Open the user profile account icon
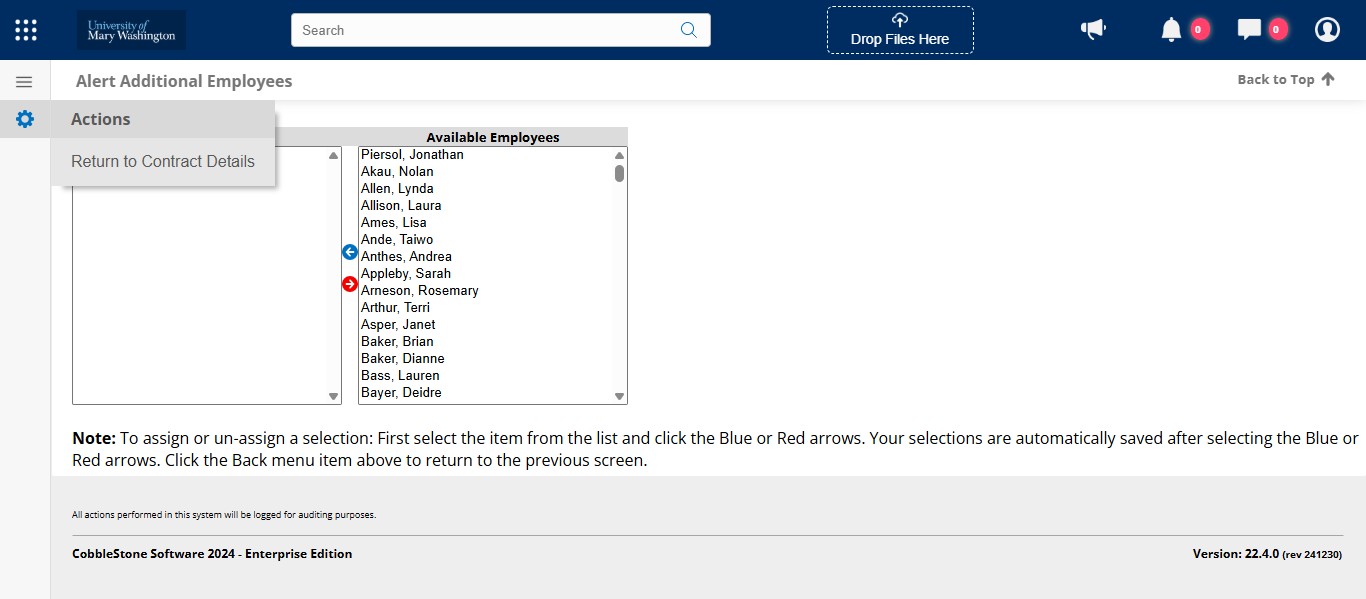The width and height of the screenshot is (1366, 599). click(1327, 29)
